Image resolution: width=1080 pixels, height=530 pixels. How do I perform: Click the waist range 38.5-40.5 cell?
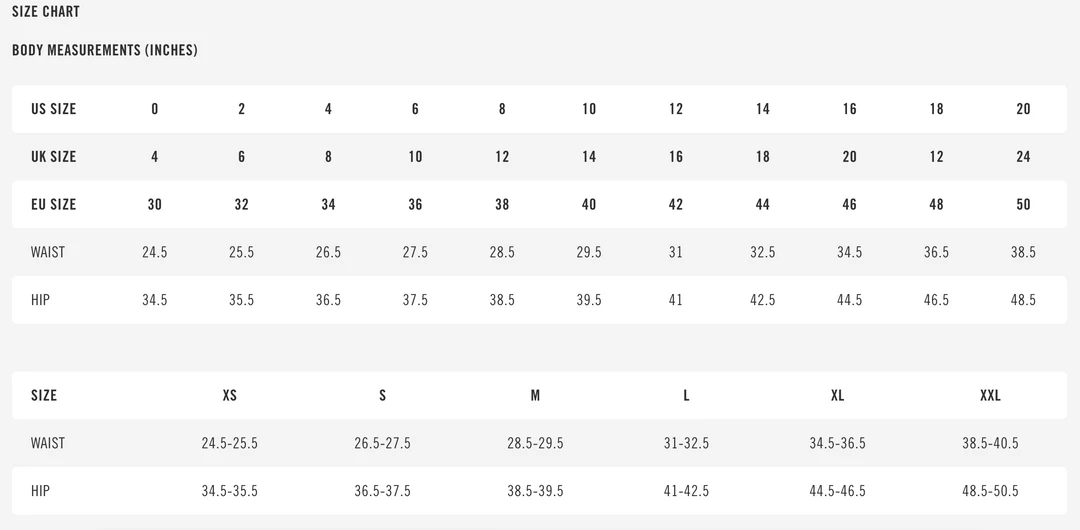(x=990, y=443)
